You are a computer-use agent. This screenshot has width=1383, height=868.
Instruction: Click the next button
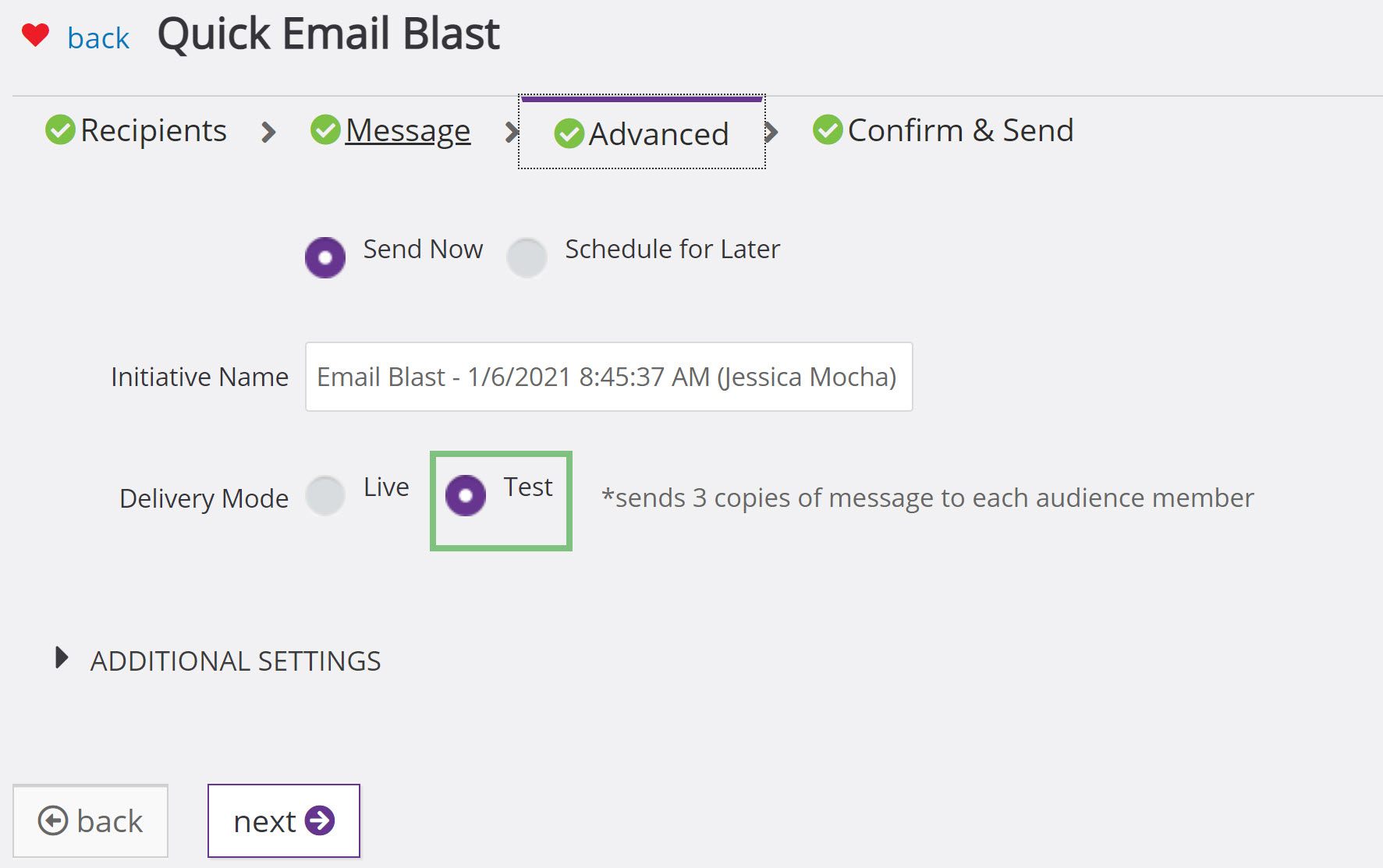pos(284,820)
